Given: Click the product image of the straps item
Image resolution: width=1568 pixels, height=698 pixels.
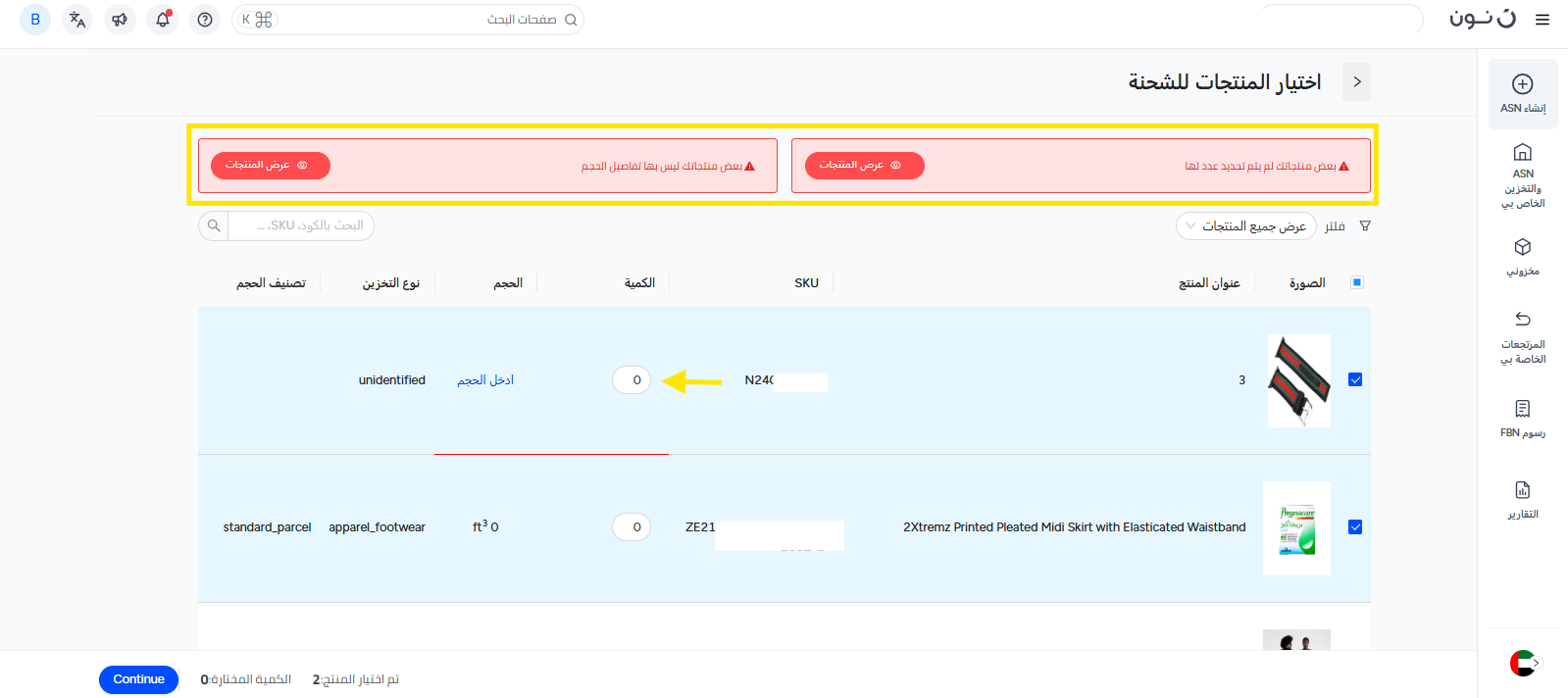Looking at the screenshot, I should (1299, 380).
